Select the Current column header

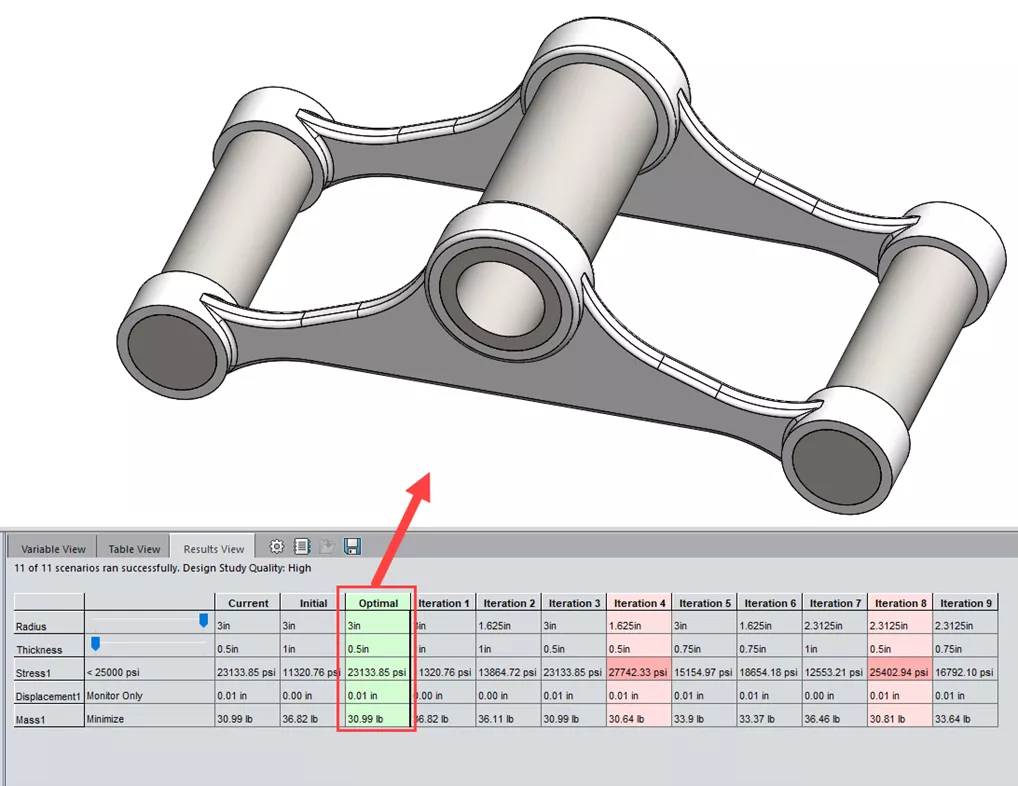[x=248, y=603]
